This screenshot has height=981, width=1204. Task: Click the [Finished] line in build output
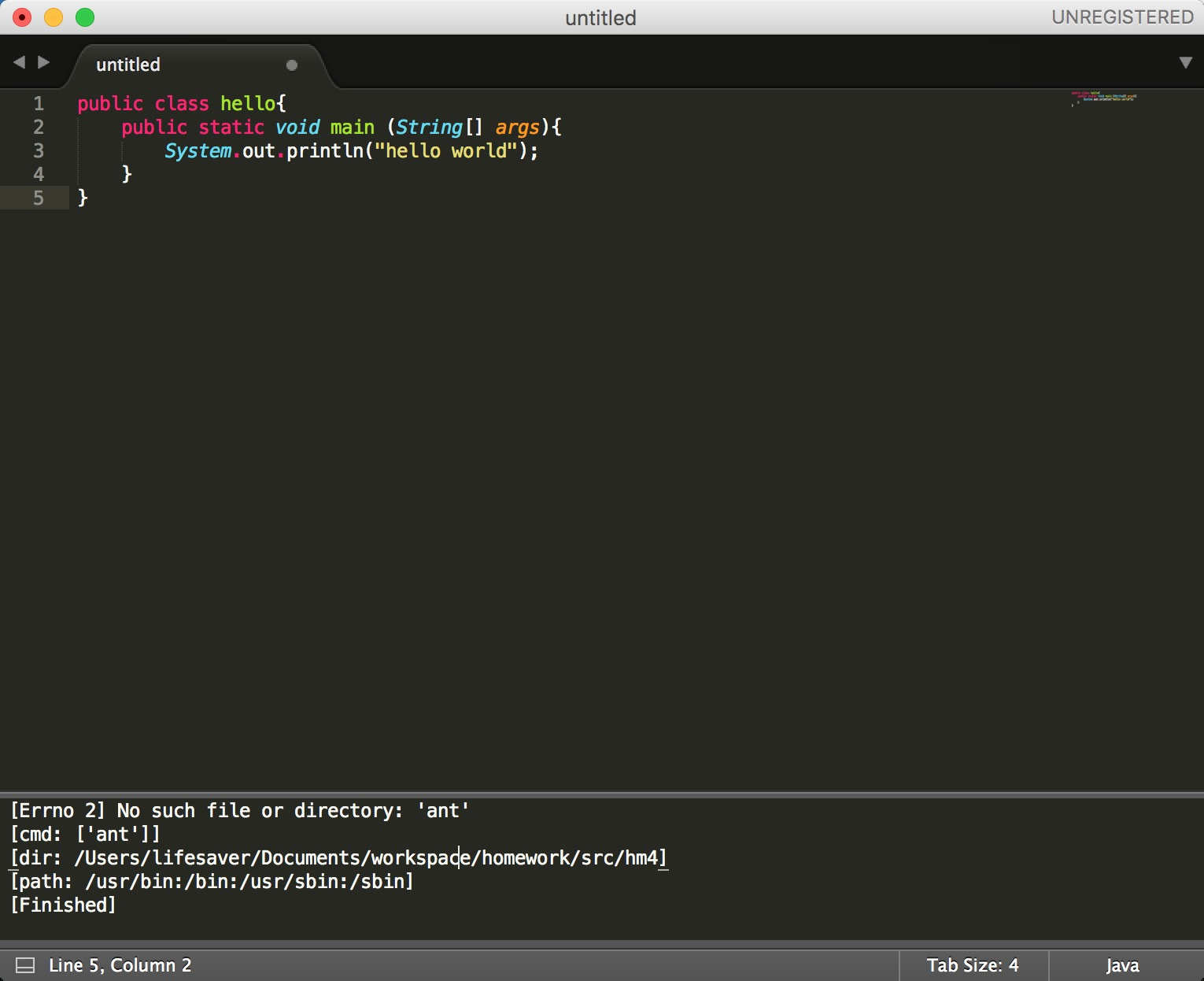click(x=63, y=905)
